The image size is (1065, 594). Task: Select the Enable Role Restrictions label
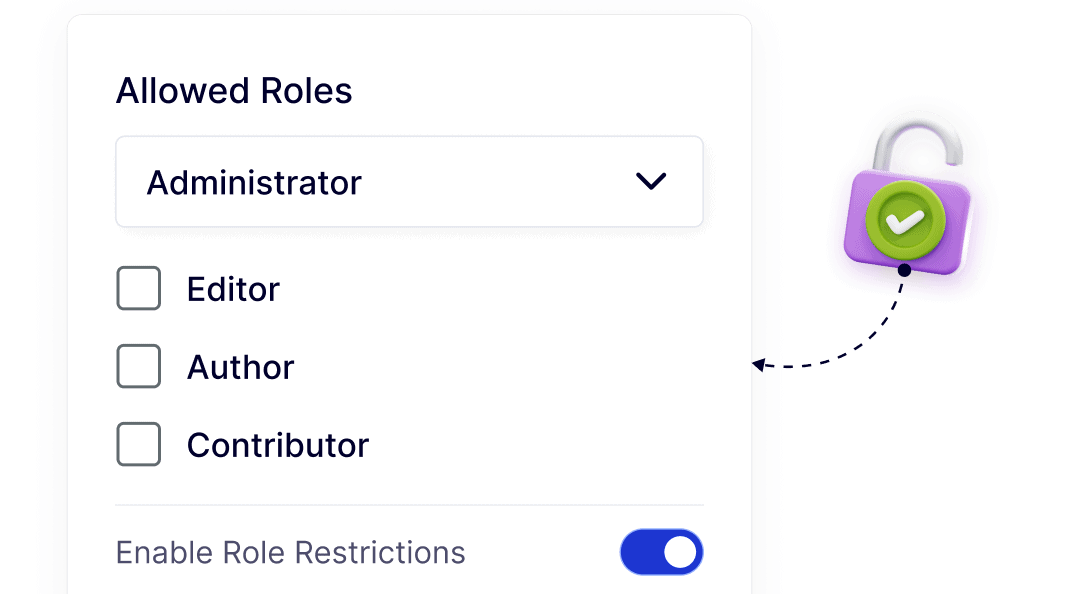[290, 552]
